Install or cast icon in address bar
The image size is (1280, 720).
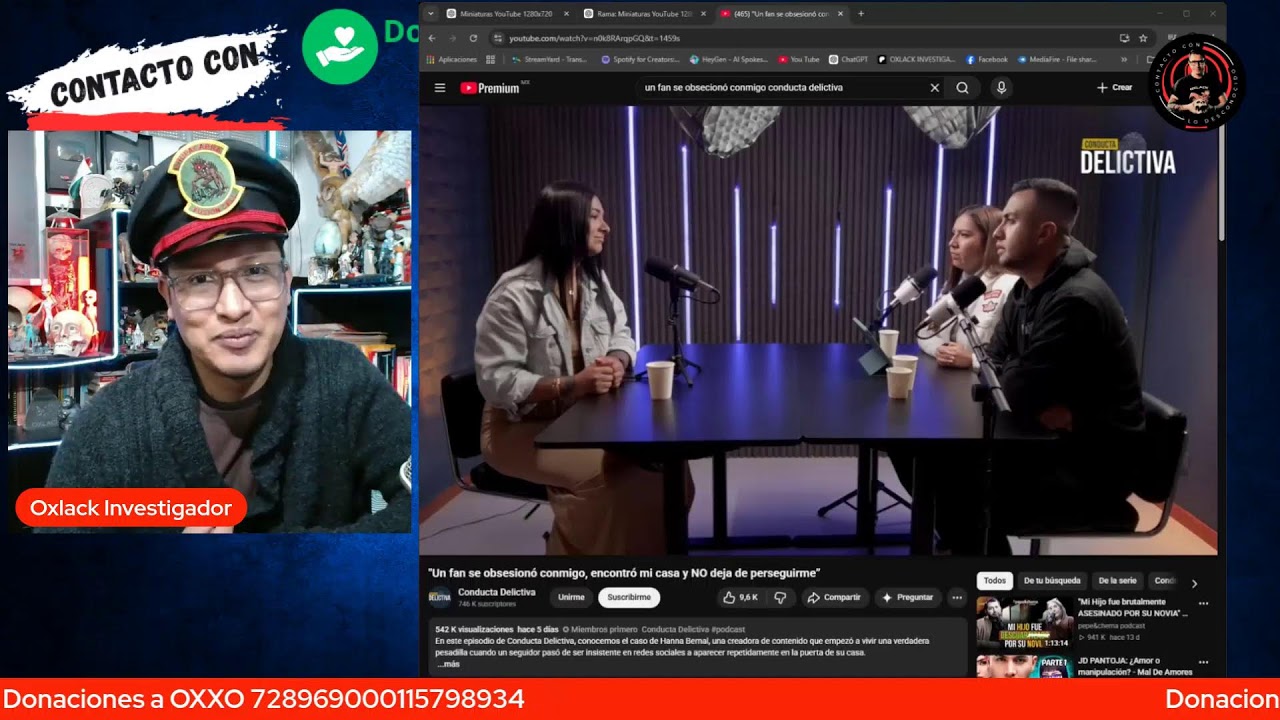click(x=1125, y=38)
